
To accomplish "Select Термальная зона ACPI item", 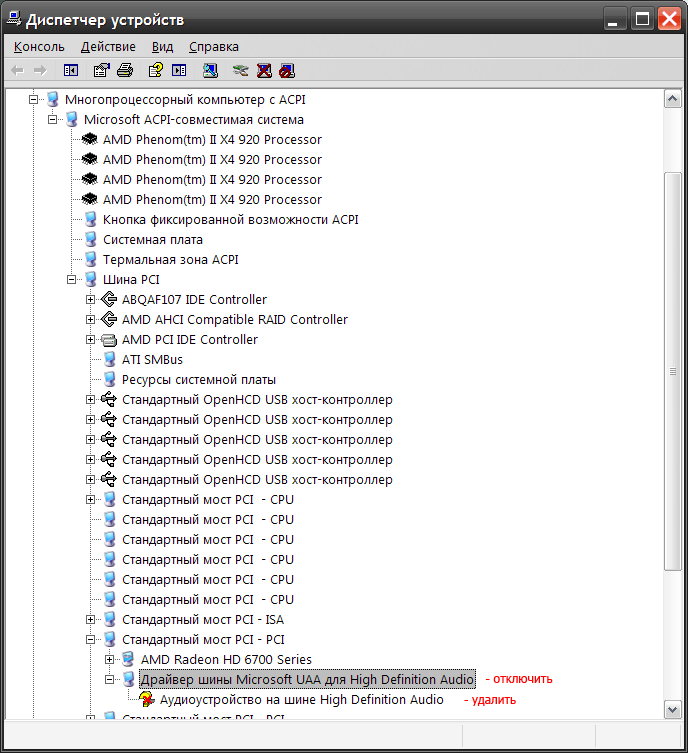I will click(170, 260).
